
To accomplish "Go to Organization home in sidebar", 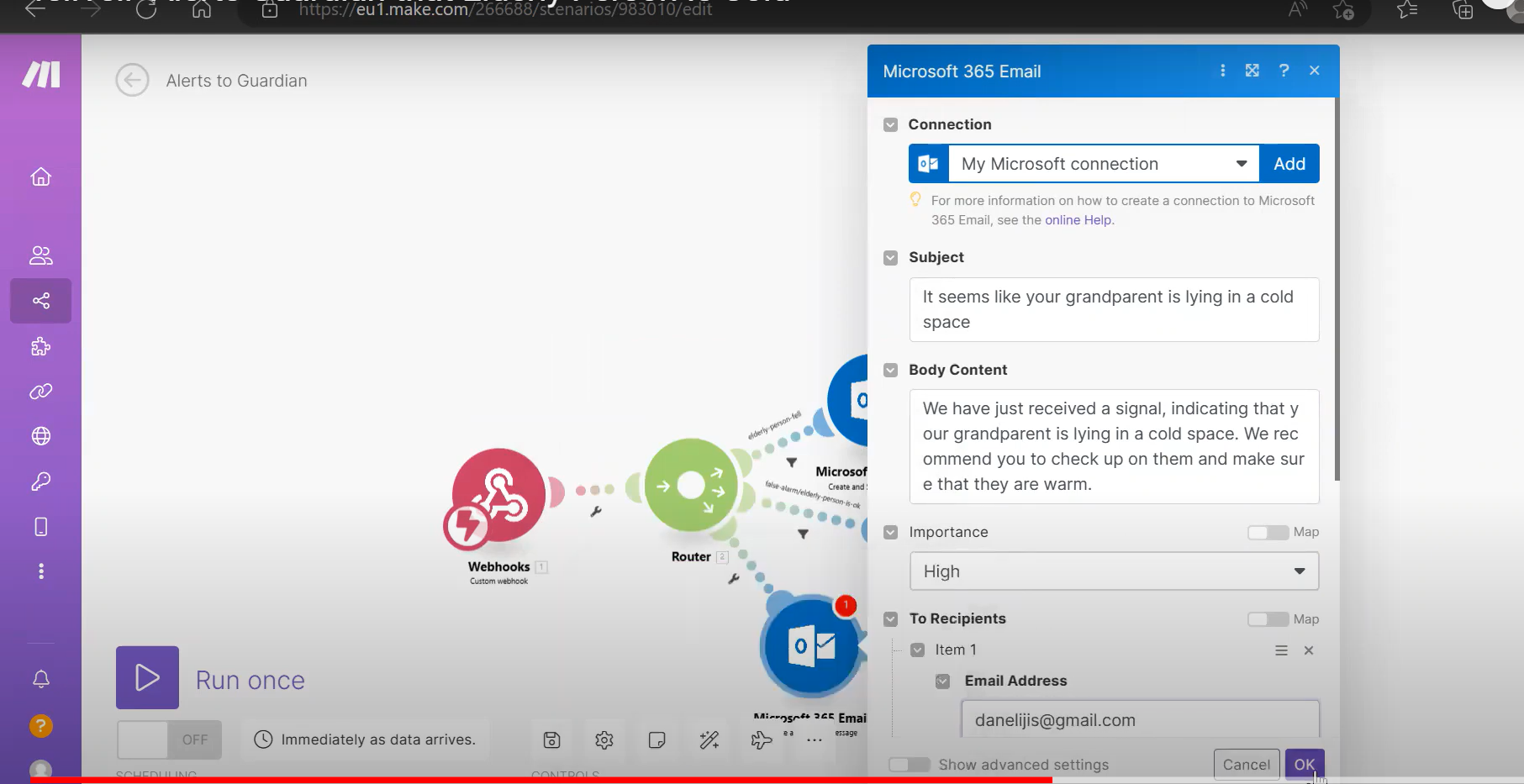I will tap(40, 176).
